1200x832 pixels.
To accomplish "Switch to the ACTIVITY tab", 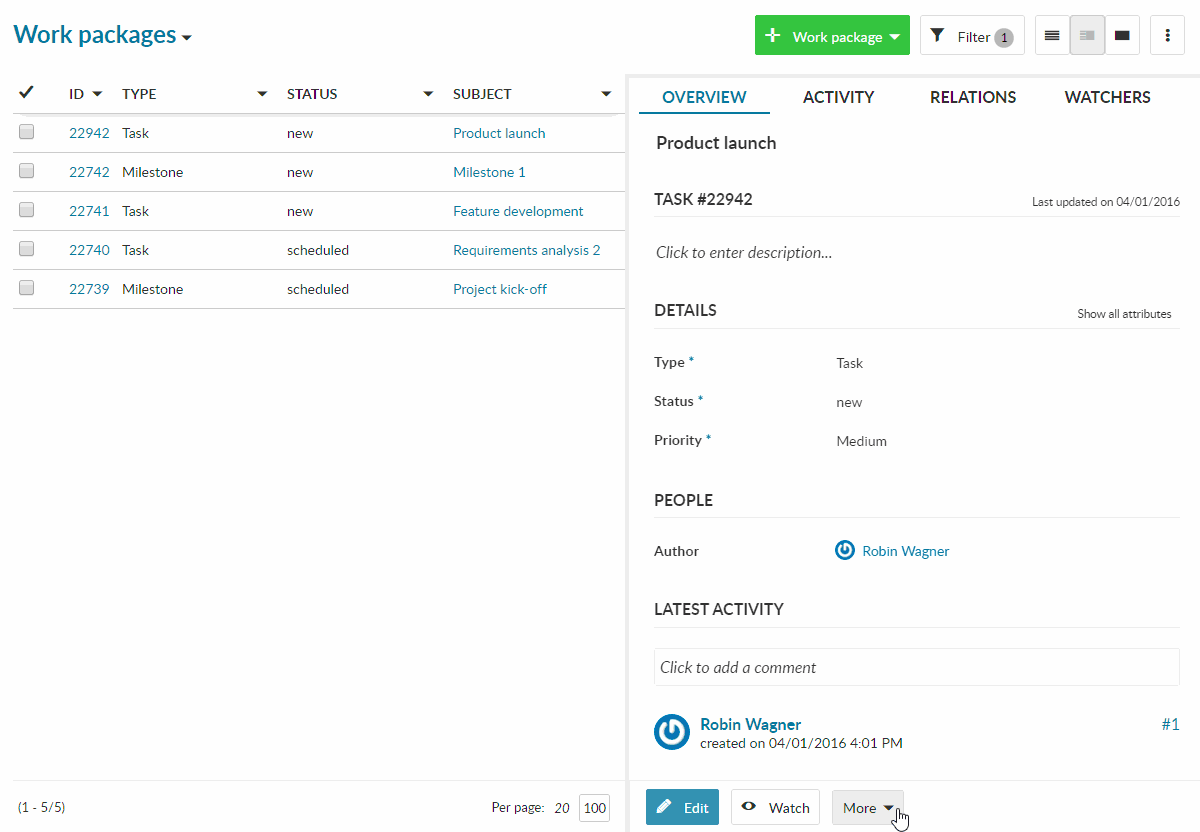I will 838,97.
